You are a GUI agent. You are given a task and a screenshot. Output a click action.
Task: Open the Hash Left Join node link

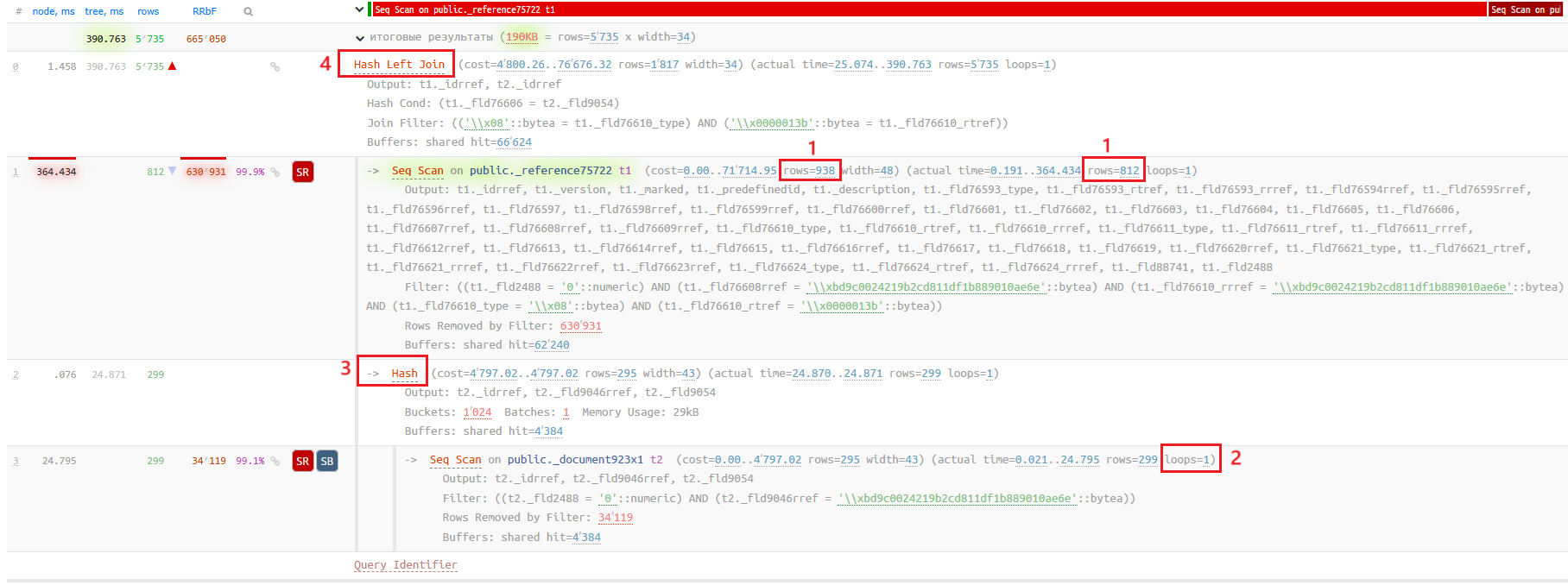pyautogui.click(x=399, y=65)
